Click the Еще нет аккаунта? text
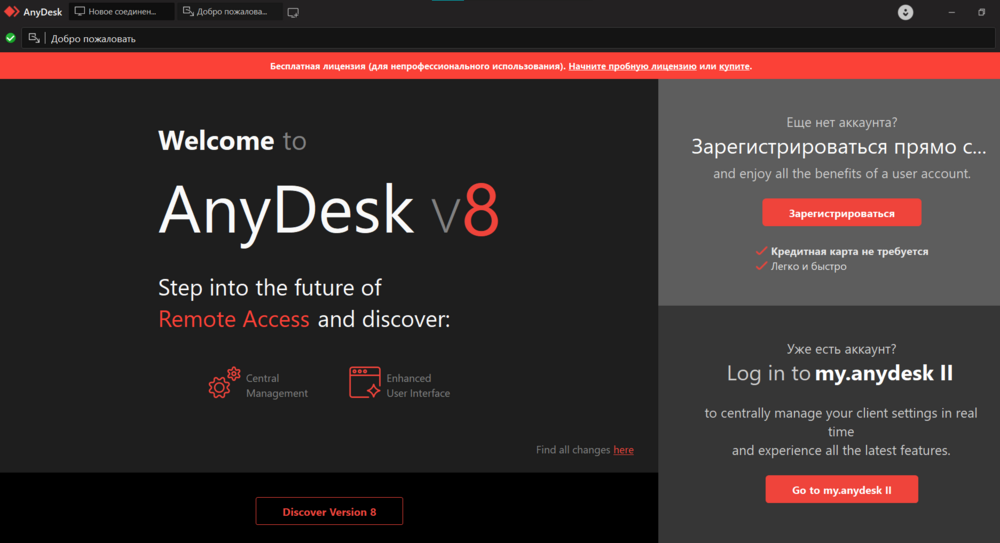 [x=841, y=123]
